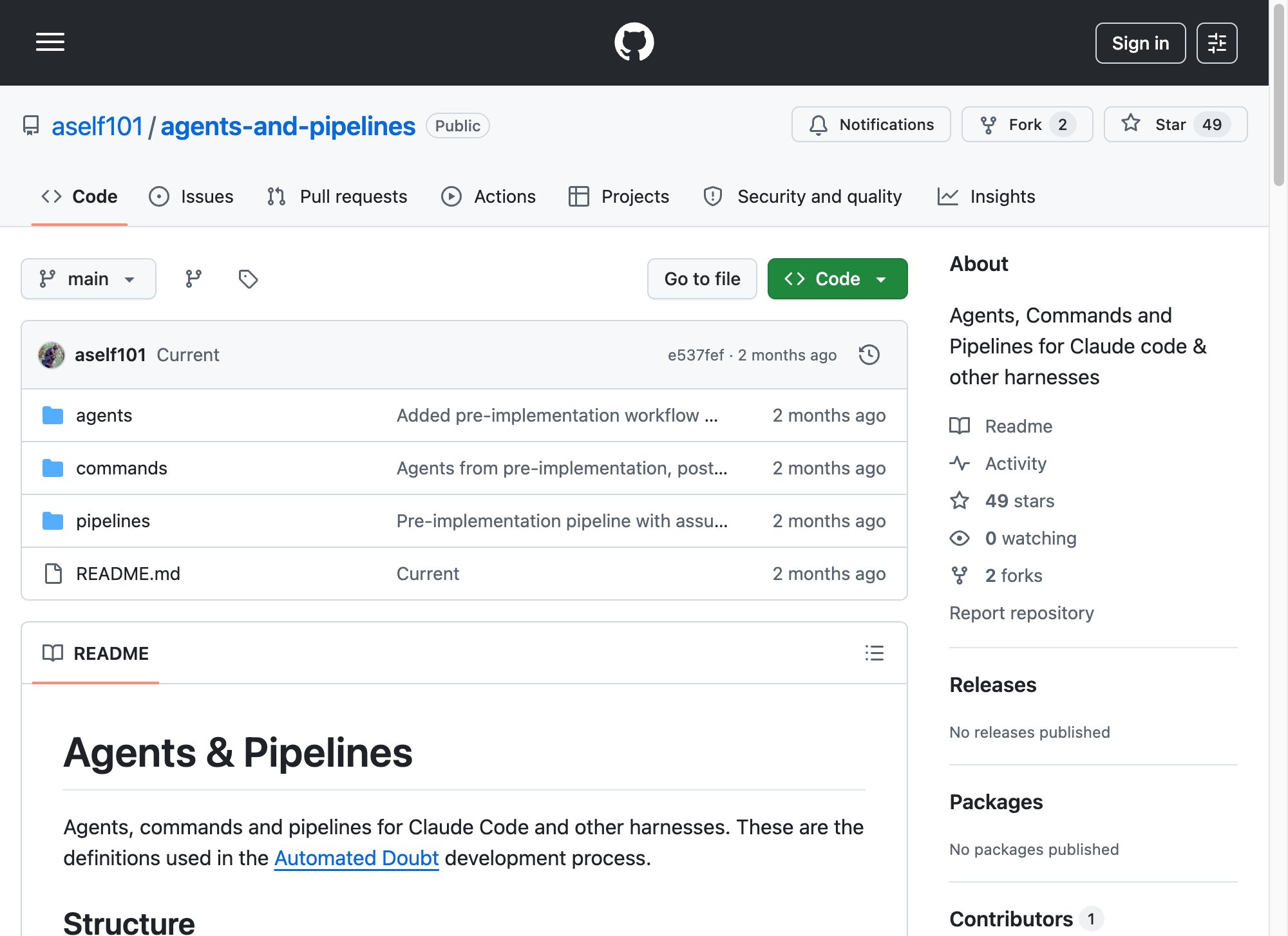The image size is (1288, 936).
Task: Click the agents folder icon
Action: pos(53,415)
